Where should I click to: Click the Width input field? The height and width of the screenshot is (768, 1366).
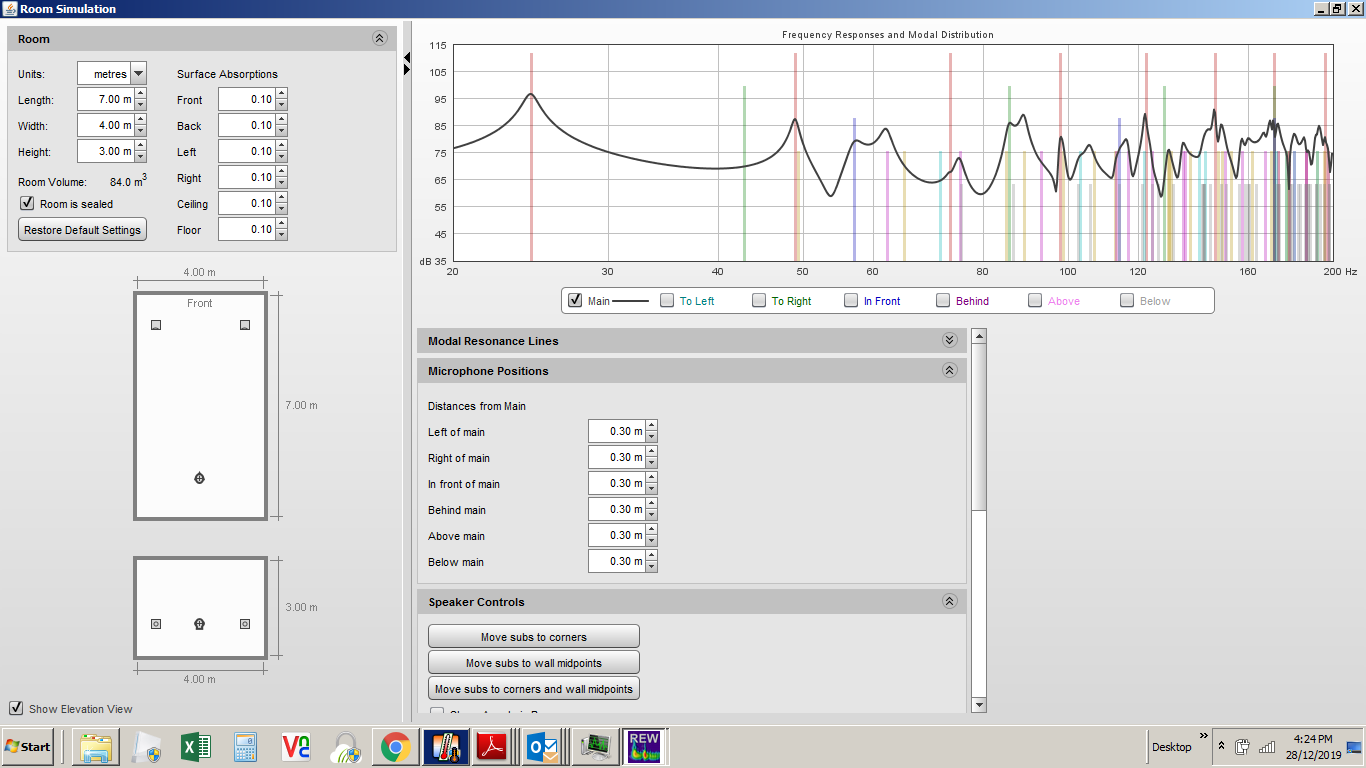coord(105,125)
